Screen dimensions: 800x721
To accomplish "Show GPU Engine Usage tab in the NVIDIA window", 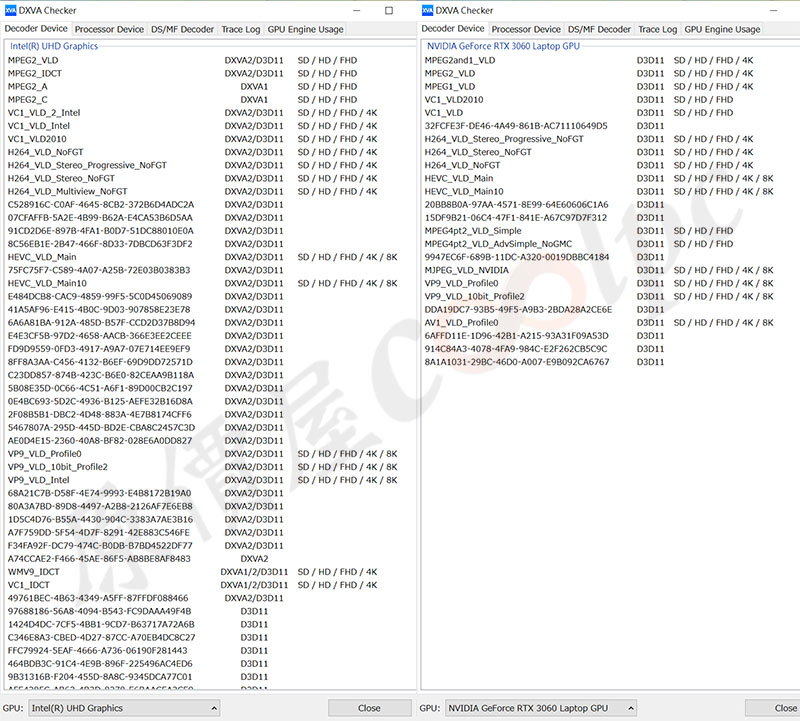I will coord(722,30).
